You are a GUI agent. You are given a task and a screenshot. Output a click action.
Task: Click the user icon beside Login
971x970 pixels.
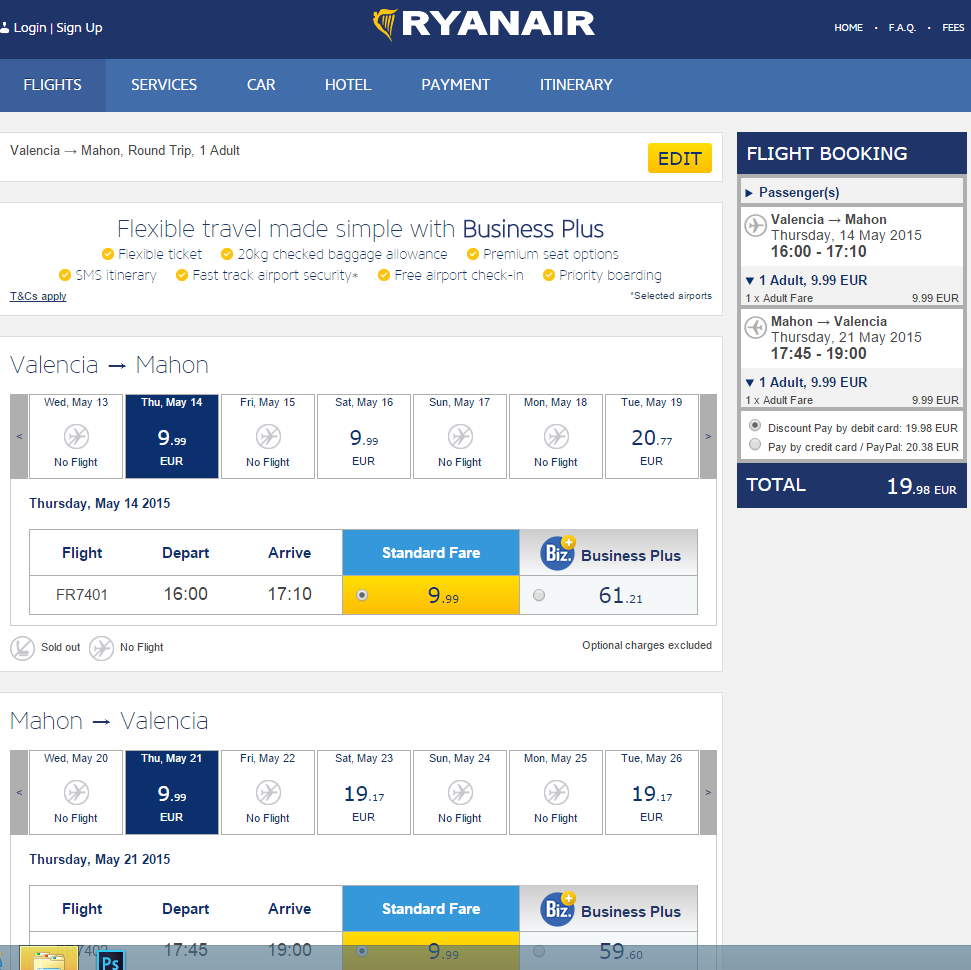[x=4, y=27]
